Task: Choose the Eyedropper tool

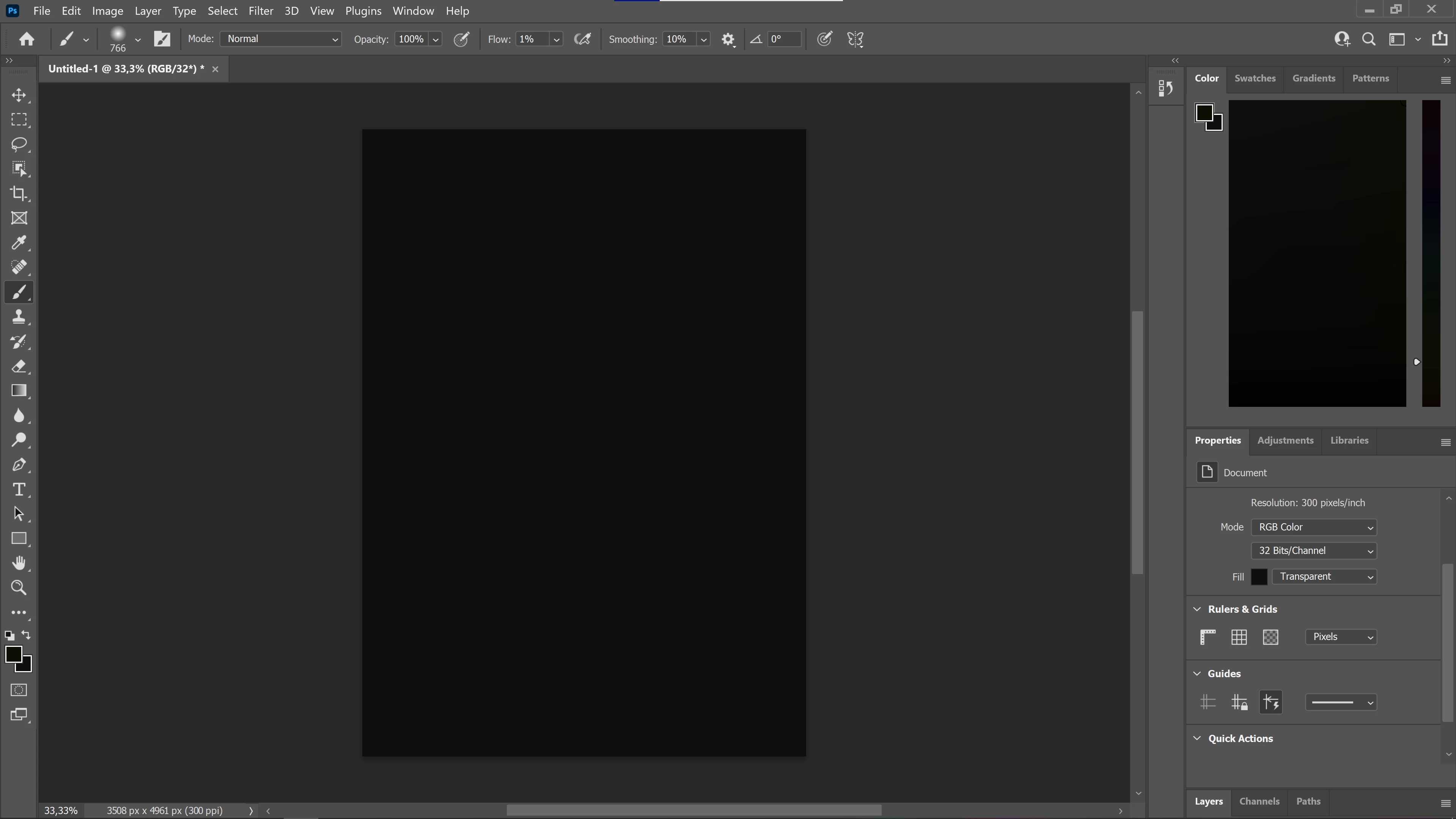Action: click(19, 243)
